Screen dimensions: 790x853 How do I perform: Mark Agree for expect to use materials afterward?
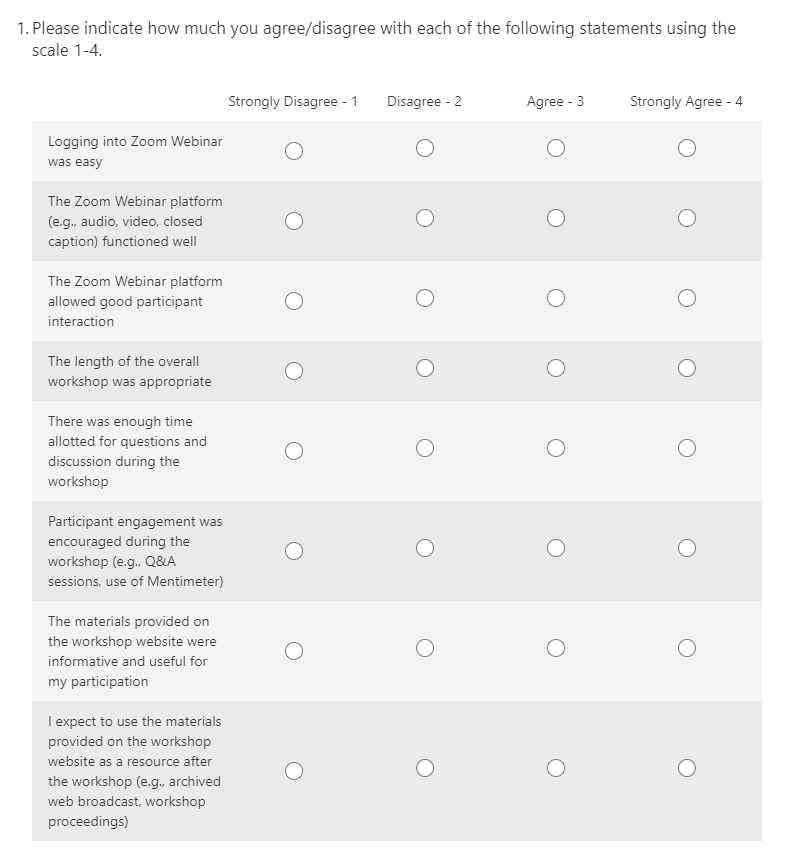point(556,768)
